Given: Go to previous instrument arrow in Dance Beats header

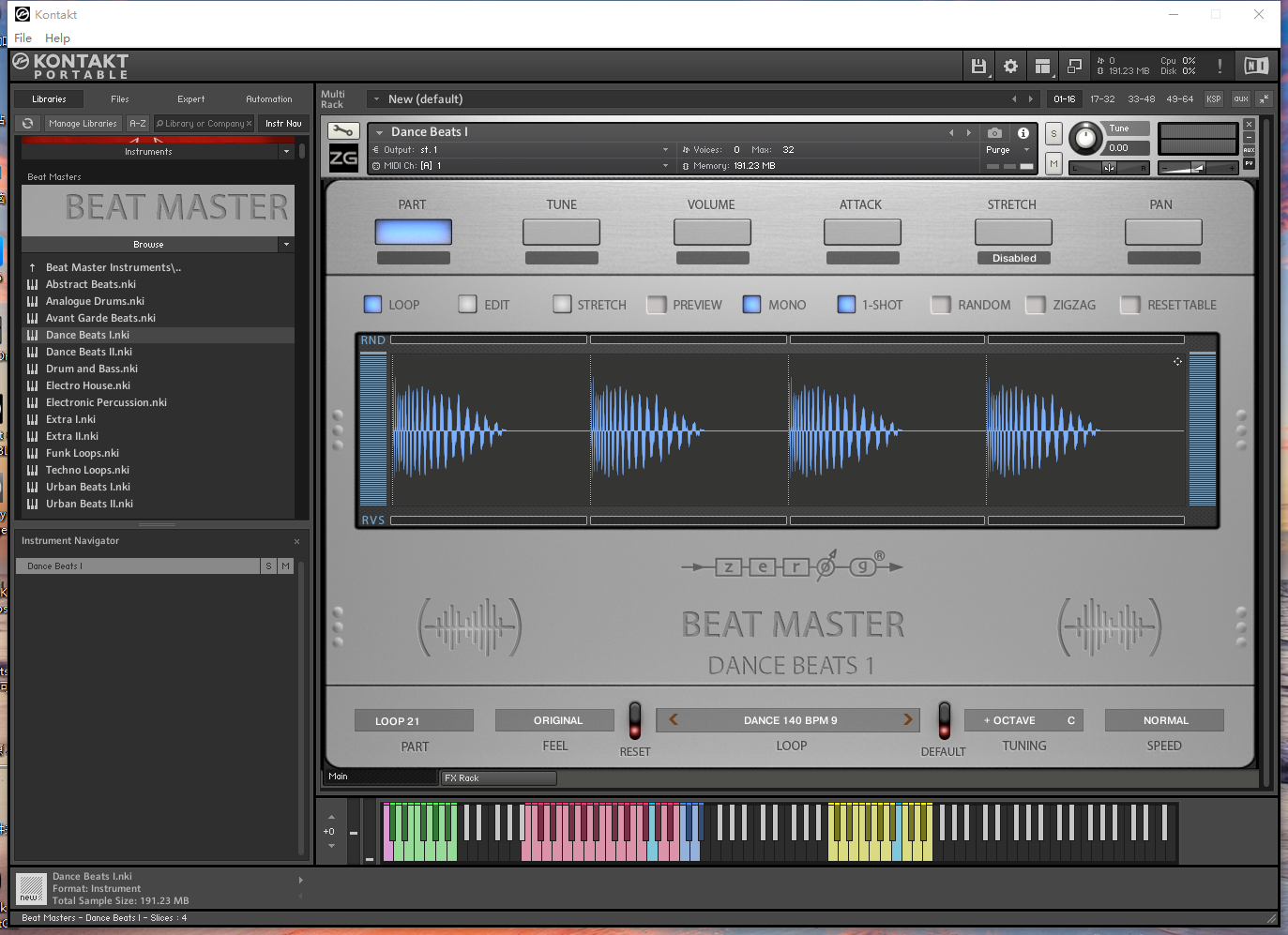Looking at the screenshot, I should pyautogui.click(x=951, y=132).
